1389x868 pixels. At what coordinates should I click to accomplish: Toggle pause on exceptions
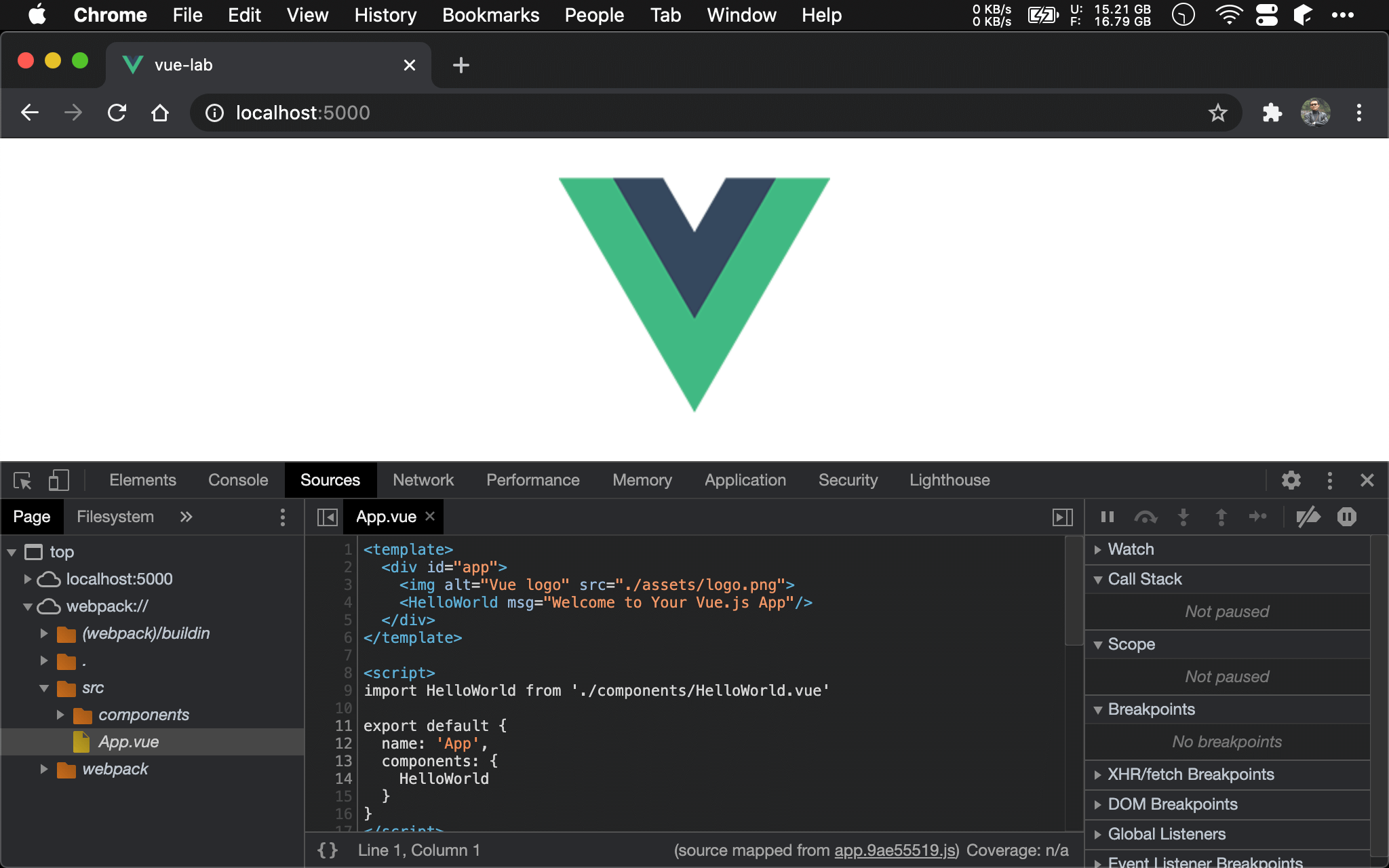(1347, 517)
